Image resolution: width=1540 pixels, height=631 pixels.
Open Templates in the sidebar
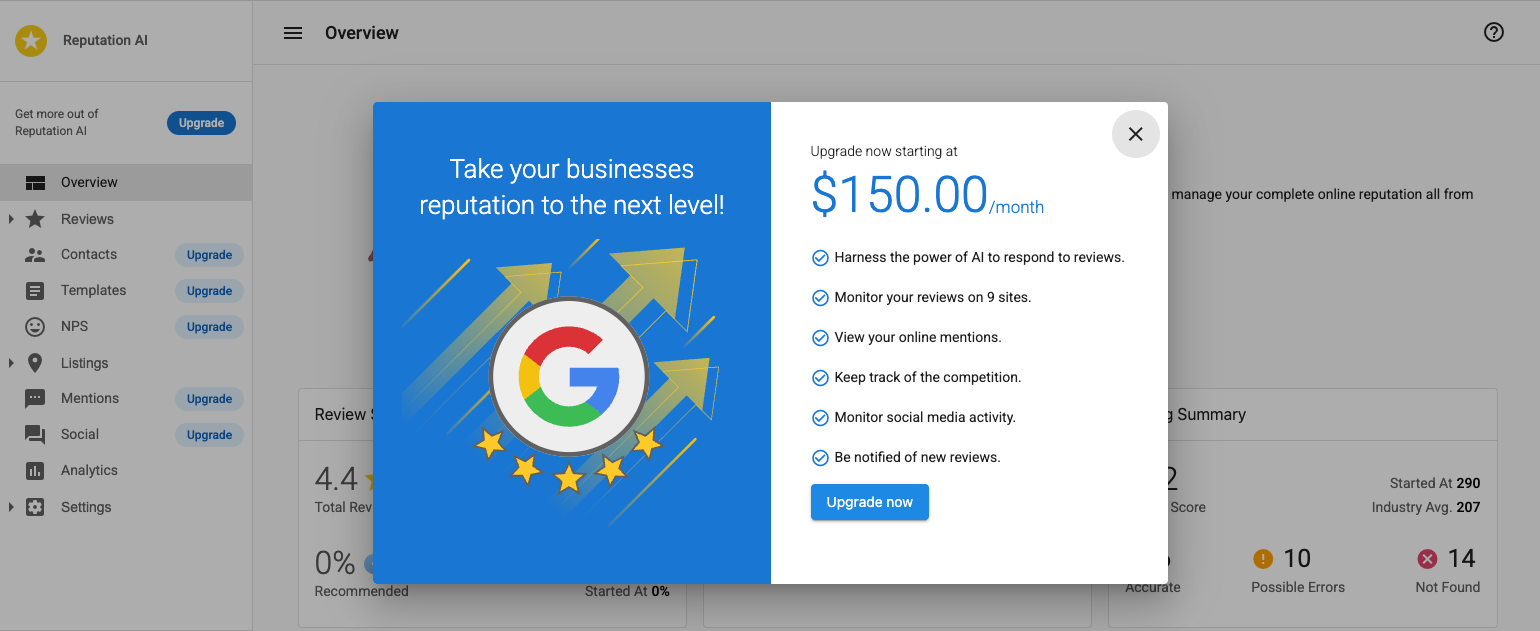click(x=93, y=290)
